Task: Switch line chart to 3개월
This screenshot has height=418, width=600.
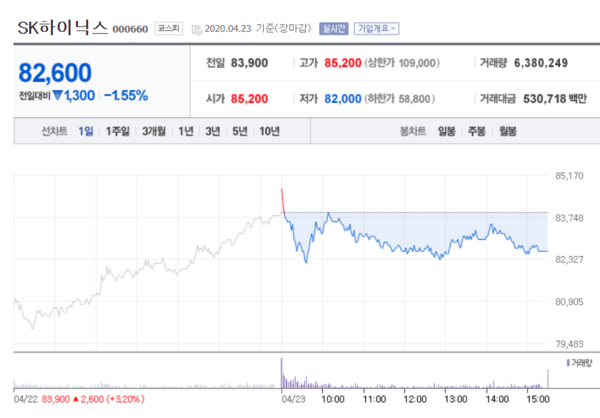Action: point(154,131)
